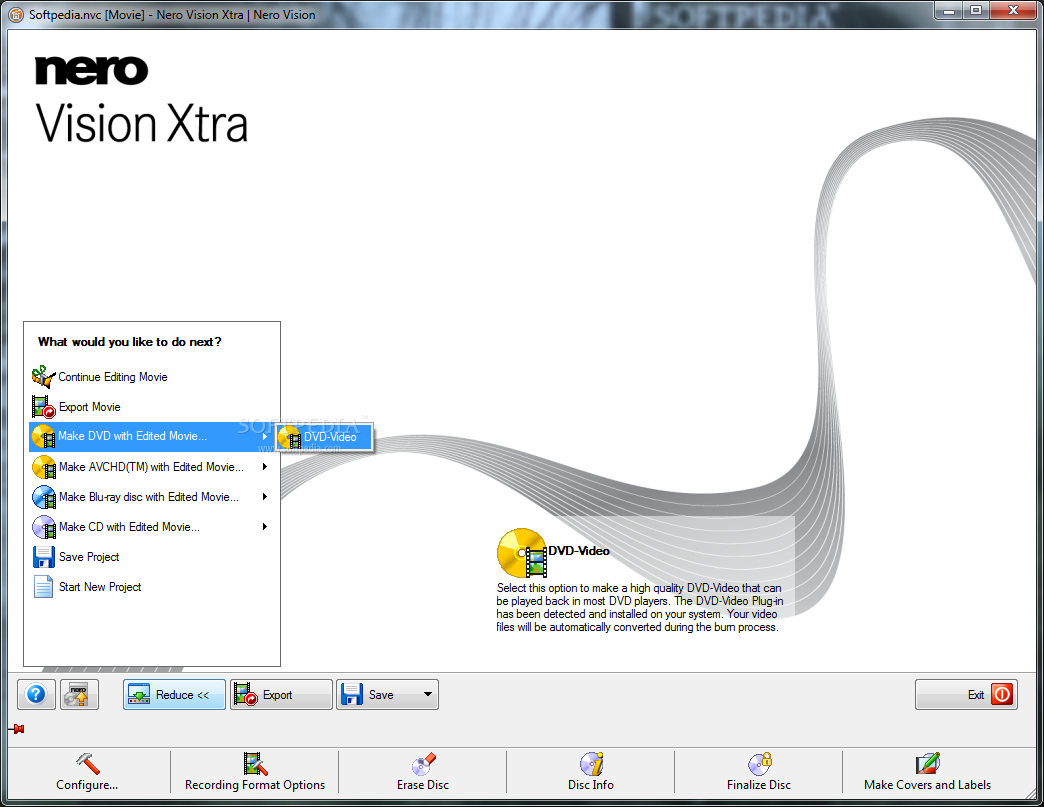Click the Continue Editing Movie icon
This screenshot has height=807, width=1044.
pos(43,376)
